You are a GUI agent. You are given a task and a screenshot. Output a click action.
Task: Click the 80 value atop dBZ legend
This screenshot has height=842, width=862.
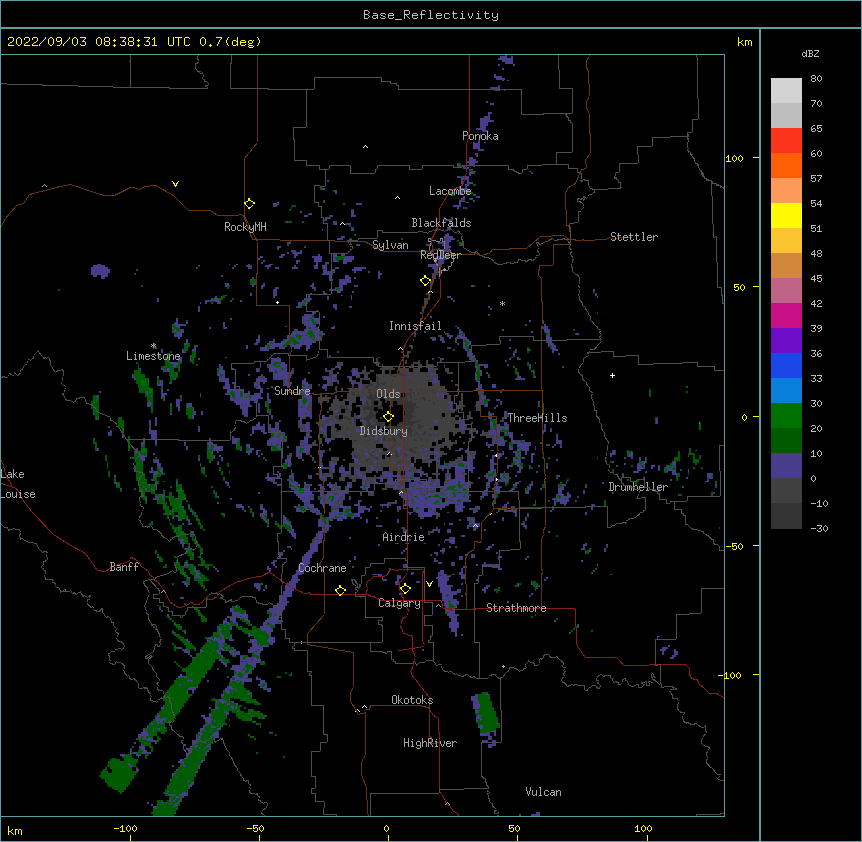816,79
